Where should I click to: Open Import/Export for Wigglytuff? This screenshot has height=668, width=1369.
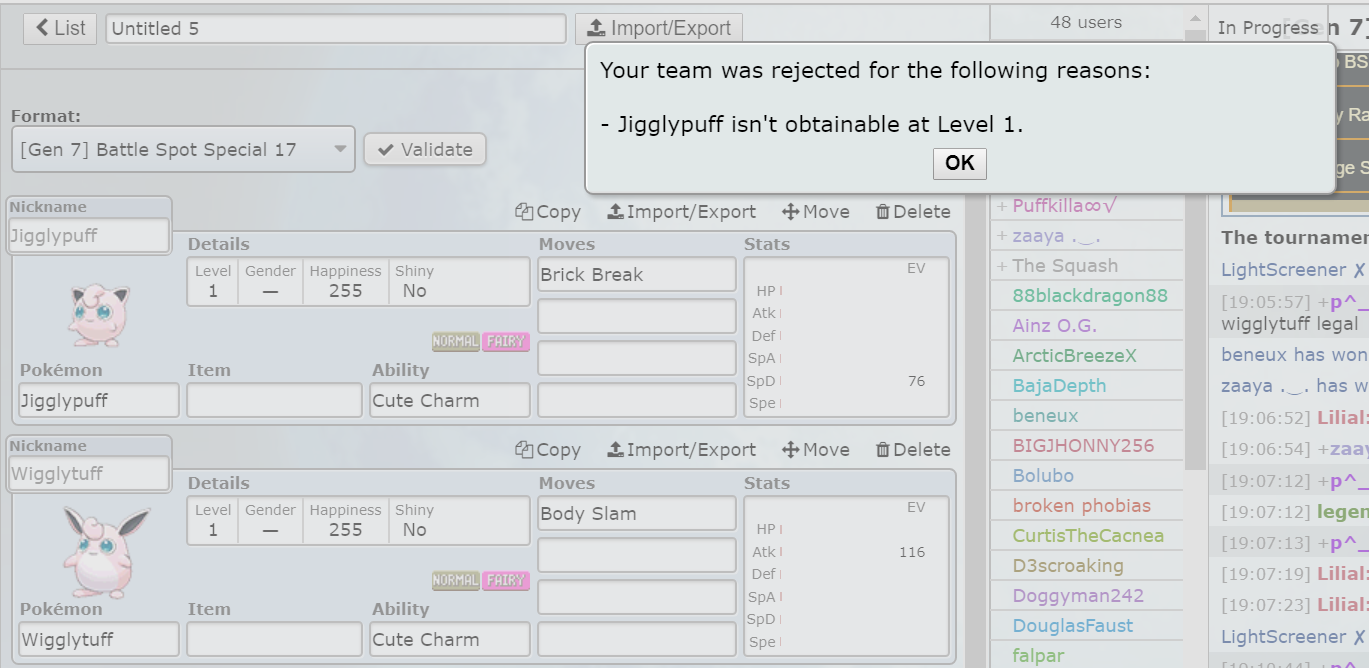(682, 450)
